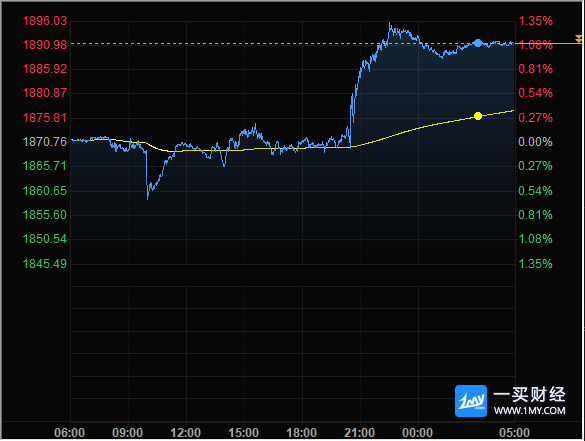Image resolution: width=585 pixels, height=441 pixels.
Task: Select the 1890.98 price label
Action: pyautogui.click(x=45, y=45)
